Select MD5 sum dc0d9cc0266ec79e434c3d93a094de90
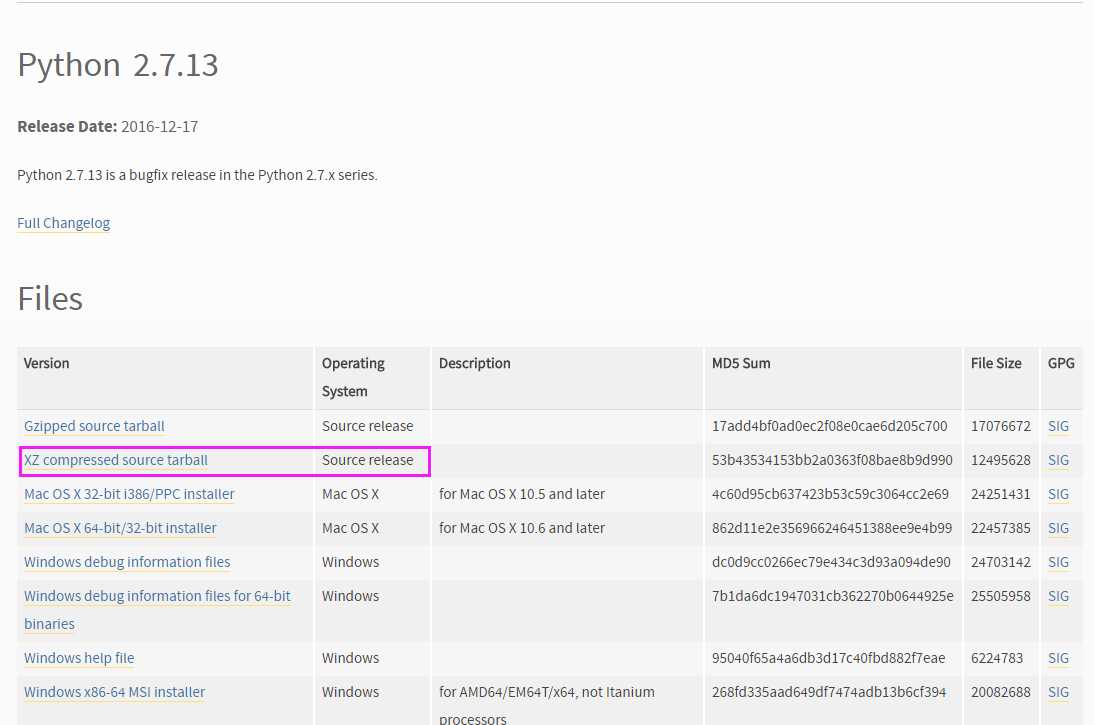The height and width of the screenshot is (725, 1094). [831, 562]
